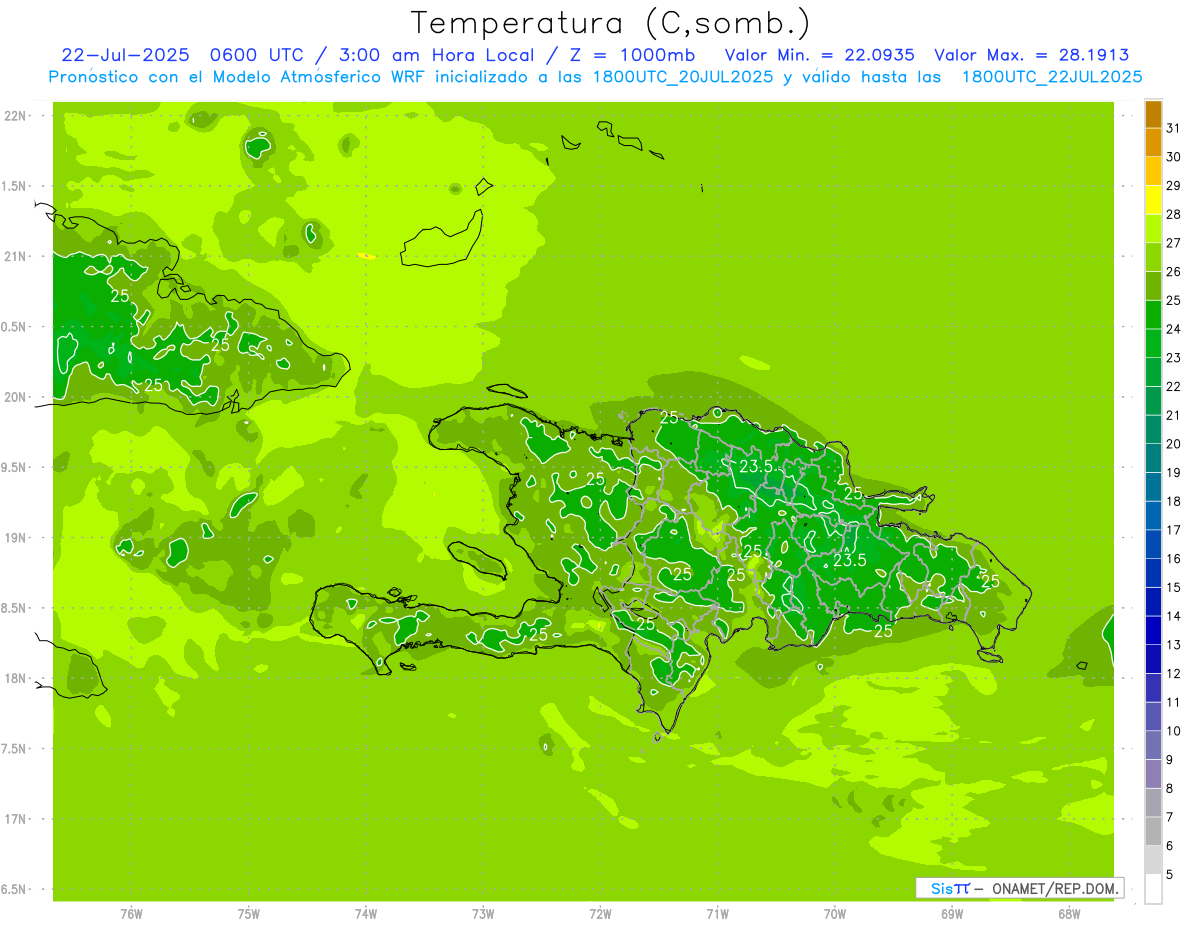Click the '17N' latitude label
The image size is (1200, 927).
coord(16,820)
